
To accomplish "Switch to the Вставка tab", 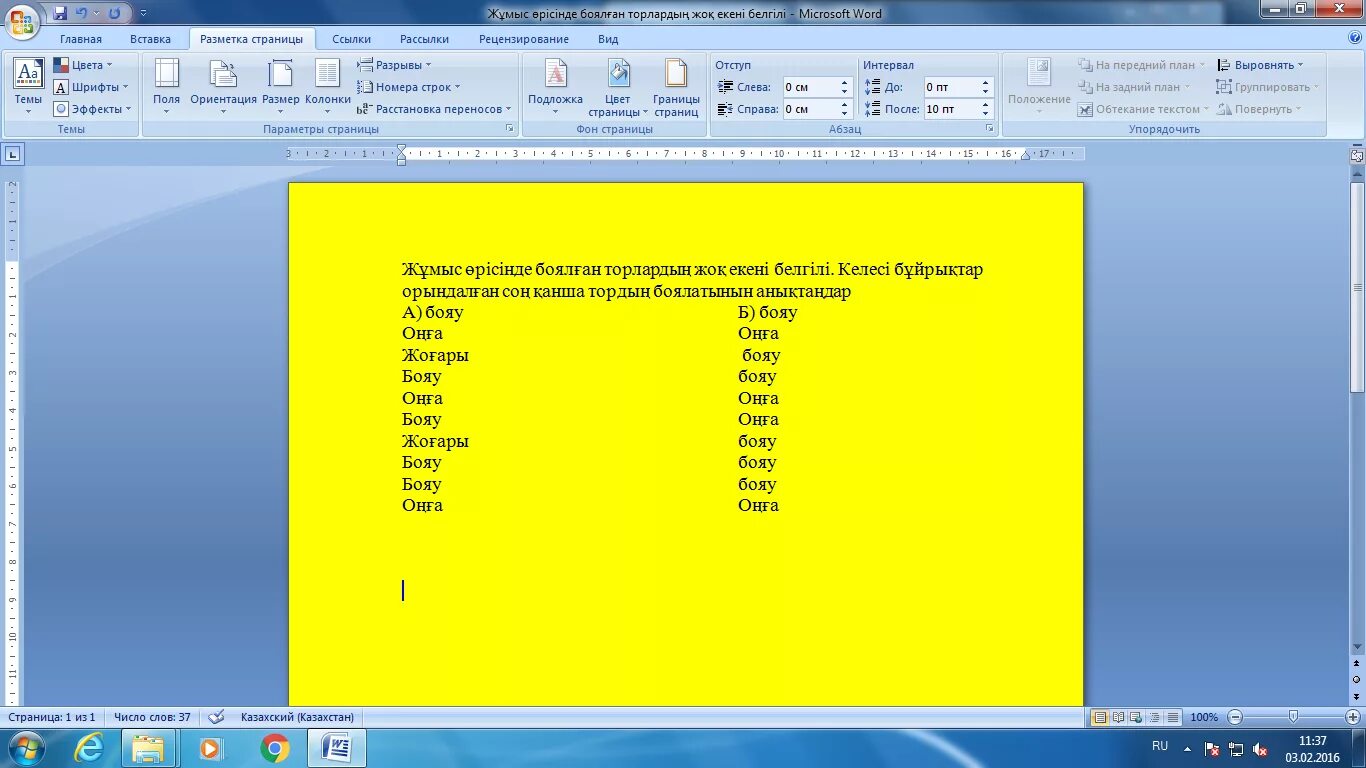I will (150, 39).
